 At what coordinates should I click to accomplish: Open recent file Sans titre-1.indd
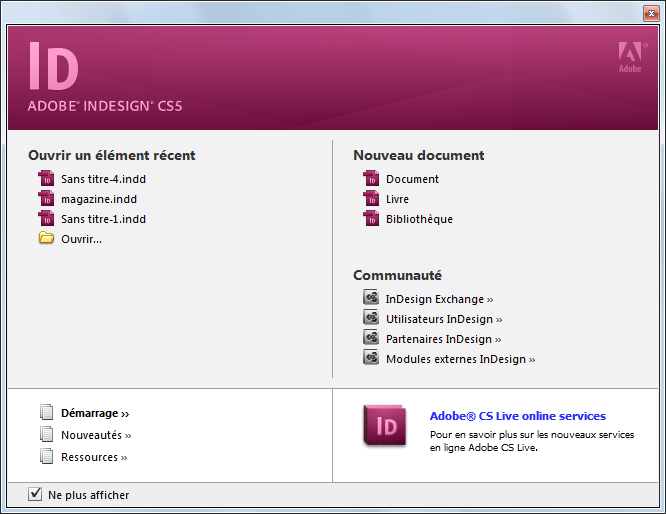point(103,219)
